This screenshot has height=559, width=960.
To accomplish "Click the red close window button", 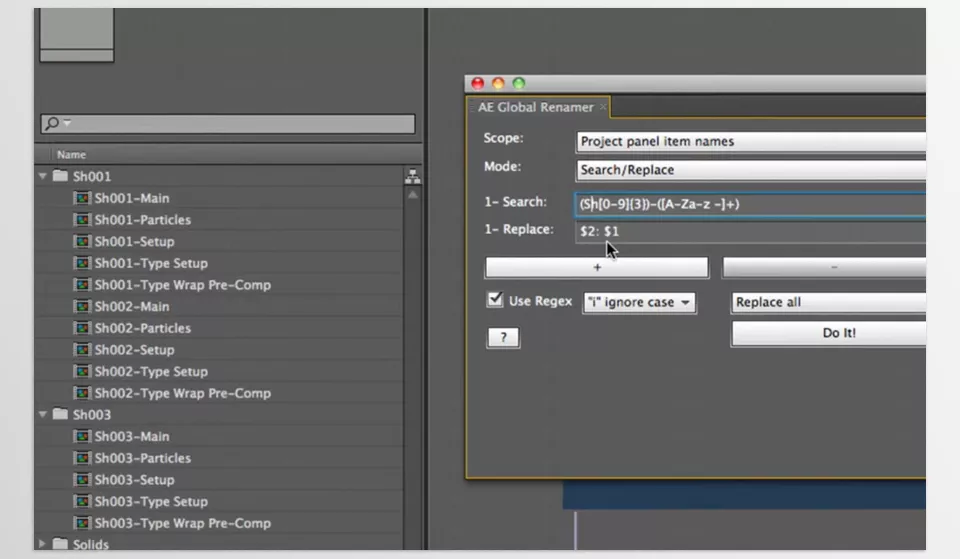I will (x=478, y=83).
